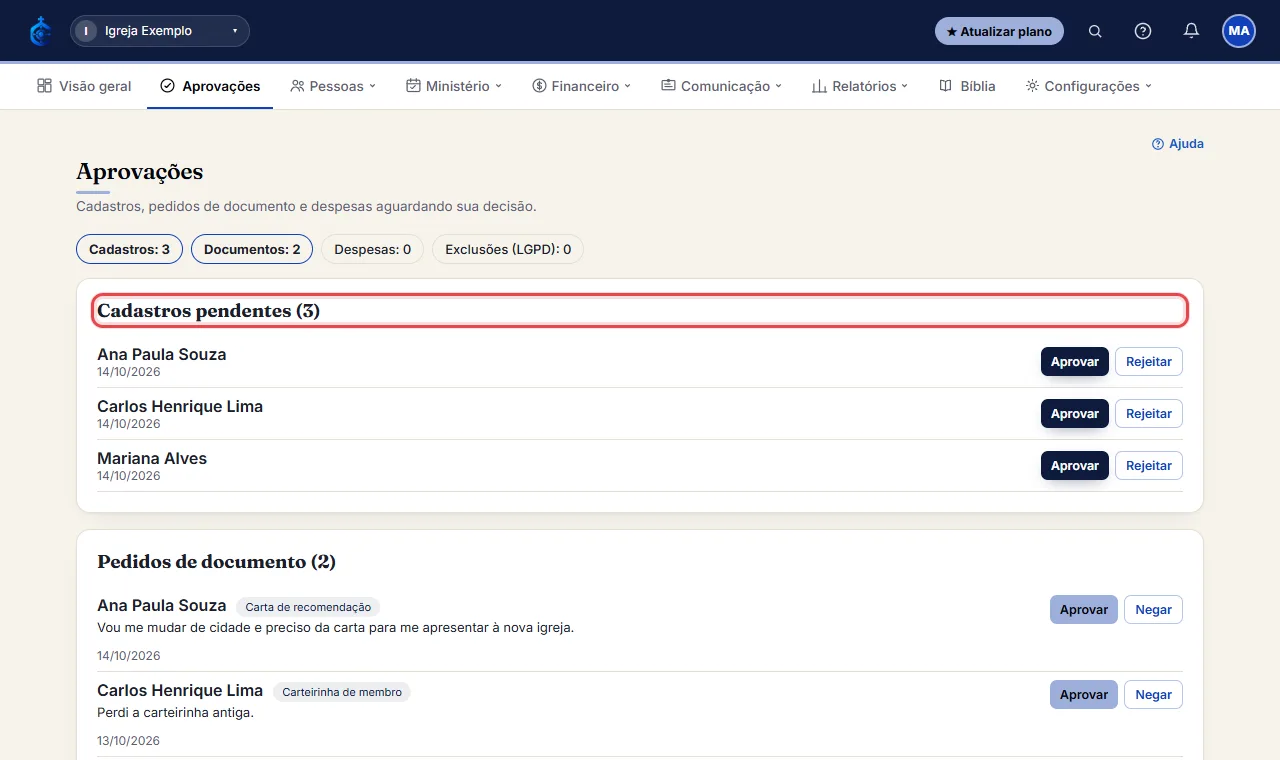Click the Visão geral grid icon
1280x760 pixels.
click(44, 86)
